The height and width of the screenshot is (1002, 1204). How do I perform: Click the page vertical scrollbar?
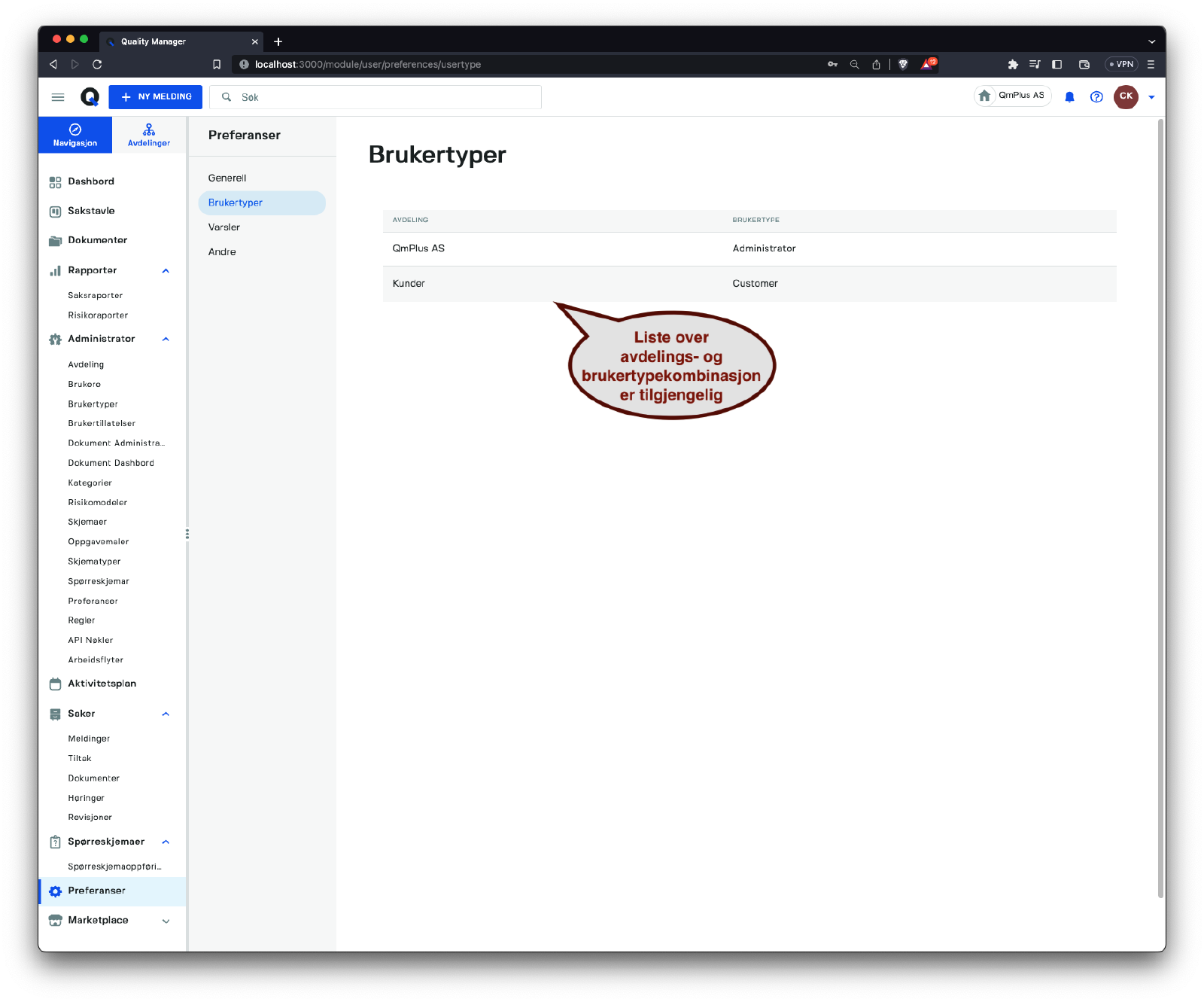point(1160,508)
